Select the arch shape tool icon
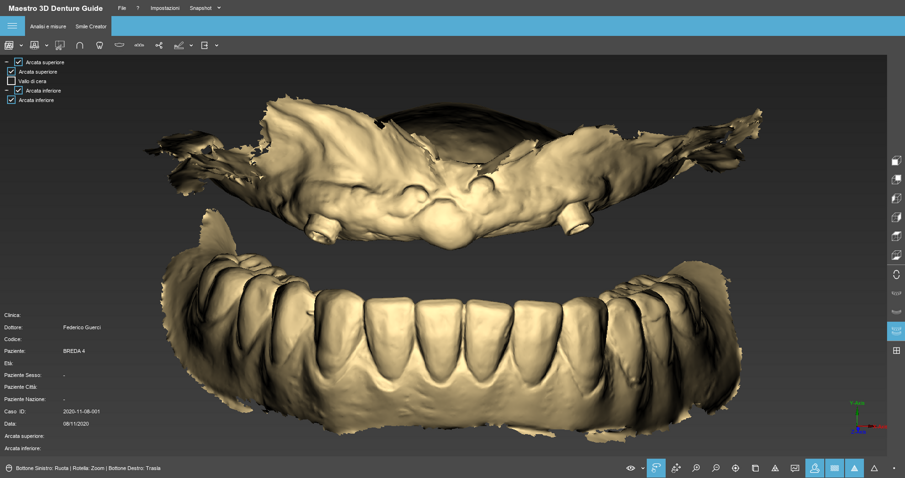 pyautogui.click(x=80, y=45)
